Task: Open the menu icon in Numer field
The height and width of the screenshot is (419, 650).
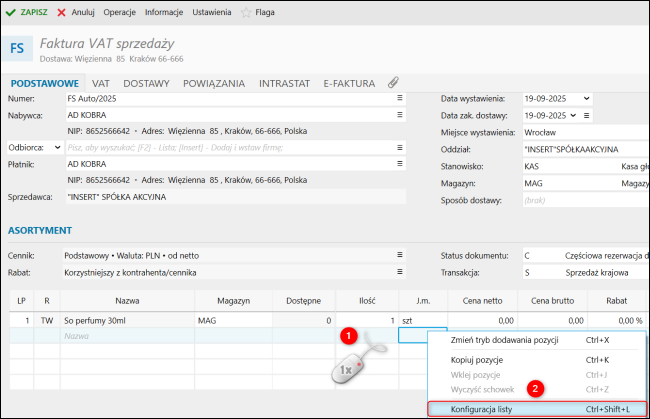Action: tap(400, 98)
